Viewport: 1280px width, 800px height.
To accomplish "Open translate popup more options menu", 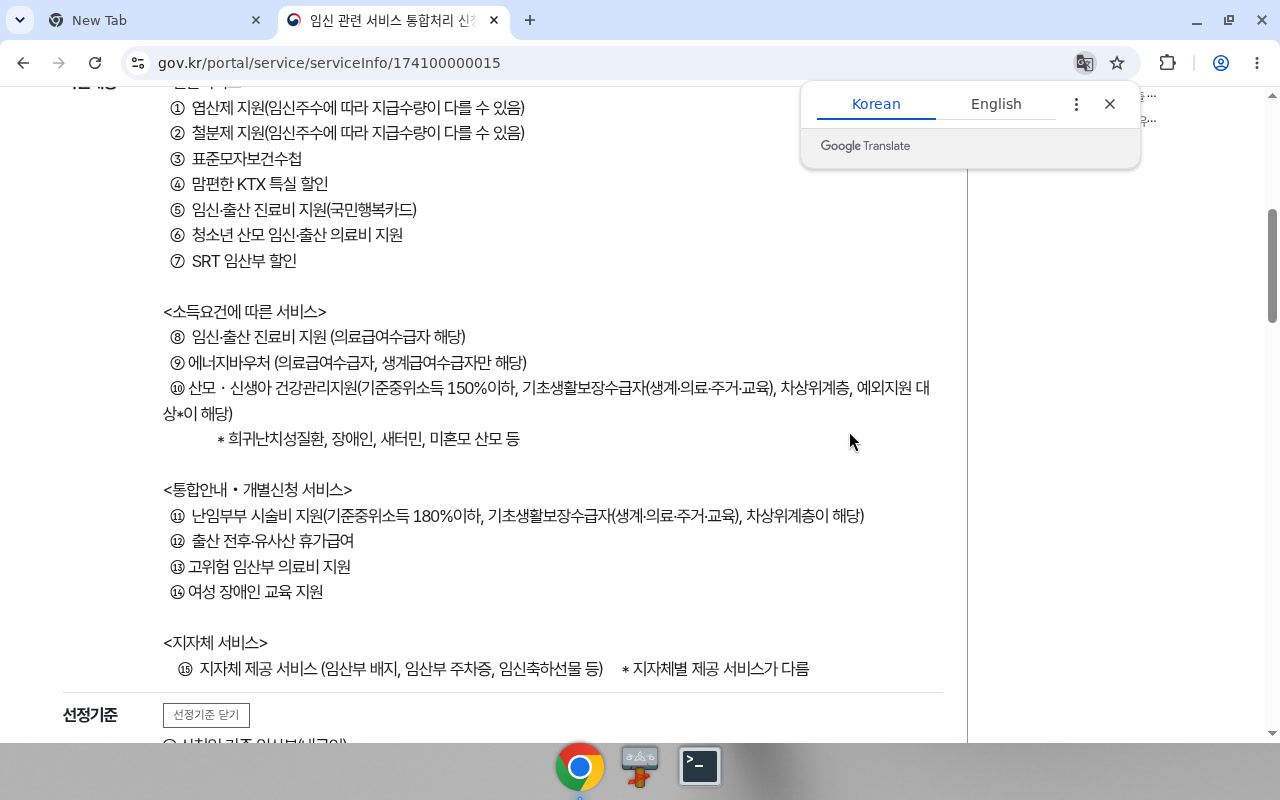I will pos(1076,104).
